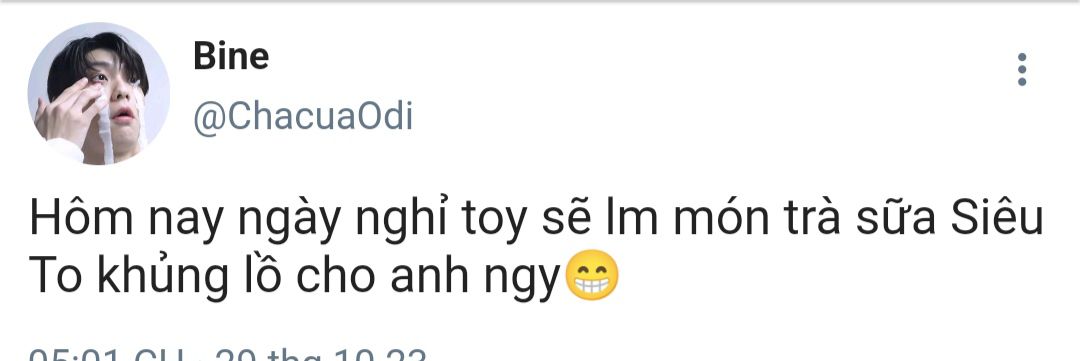Click Bine's round profile avatar
1080x361 pixels.
click(98, 93)
